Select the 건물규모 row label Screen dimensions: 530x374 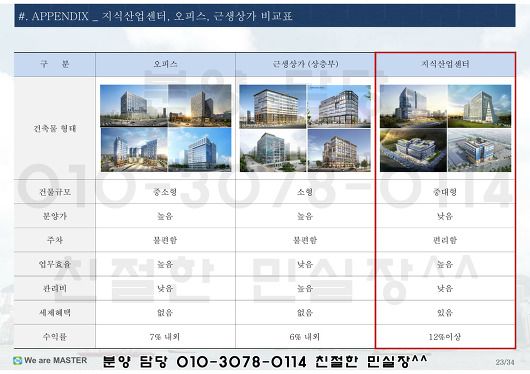click(55, 192)
